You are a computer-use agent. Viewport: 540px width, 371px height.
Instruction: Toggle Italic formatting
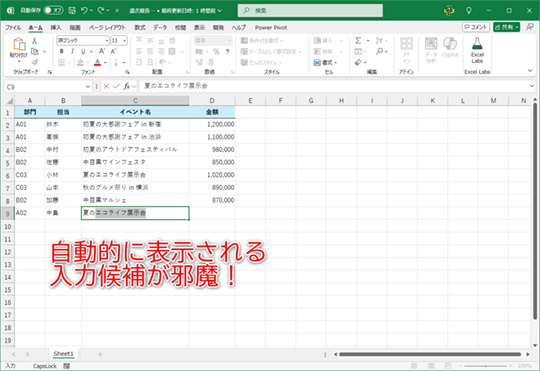(72, 51)
